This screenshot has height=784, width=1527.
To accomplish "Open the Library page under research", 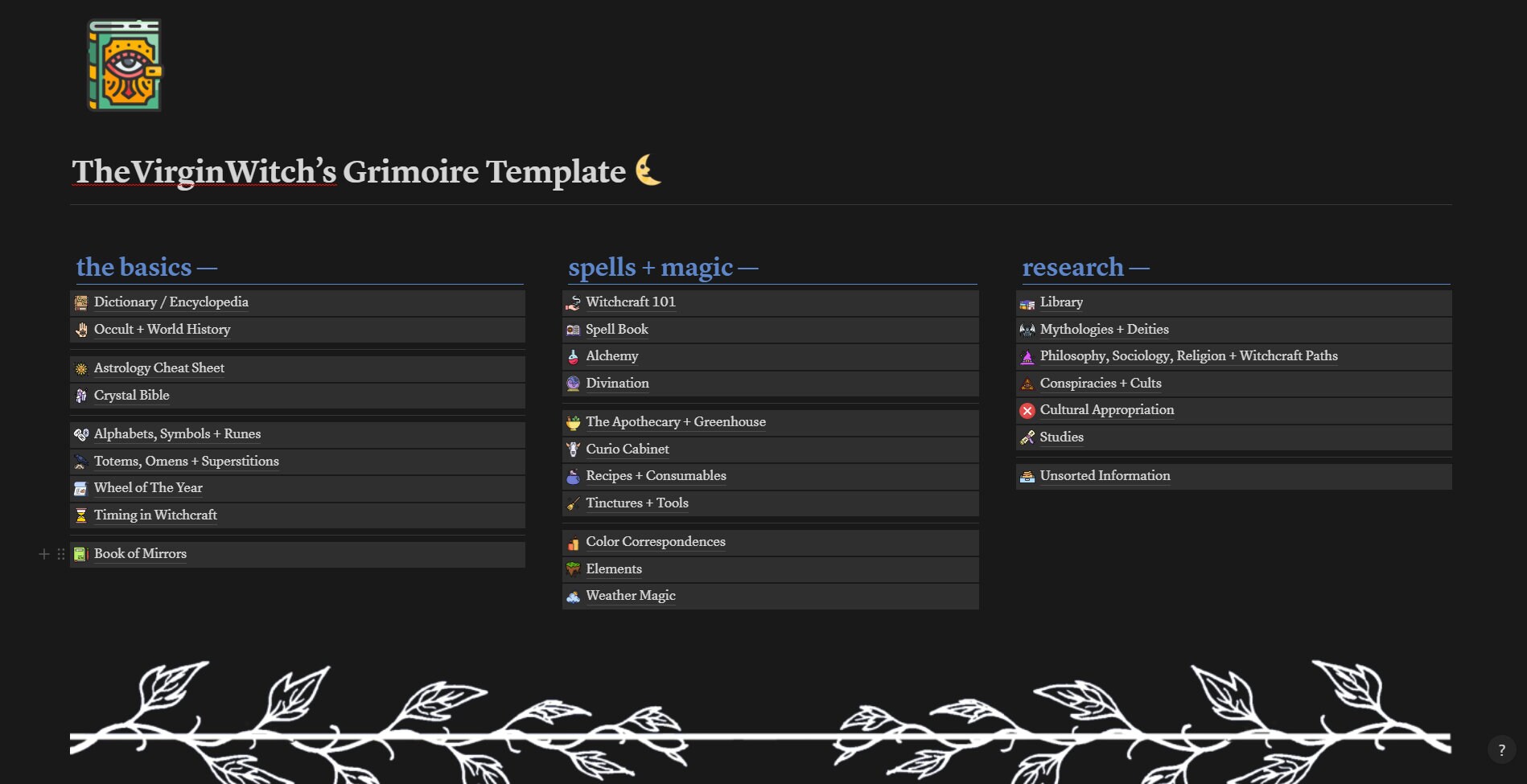I will point(1060,302).
